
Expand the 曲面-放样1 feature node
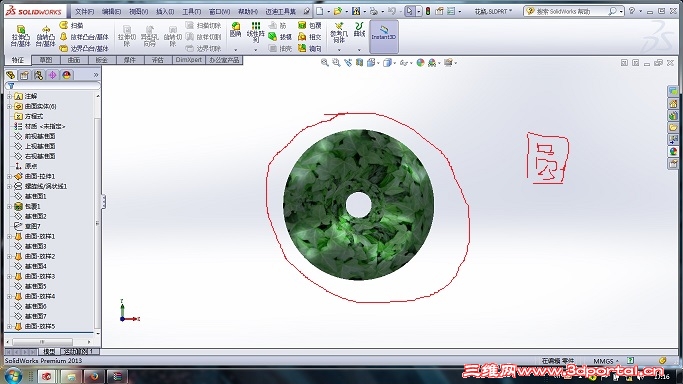pyautogui.click(x=9, y=236)
